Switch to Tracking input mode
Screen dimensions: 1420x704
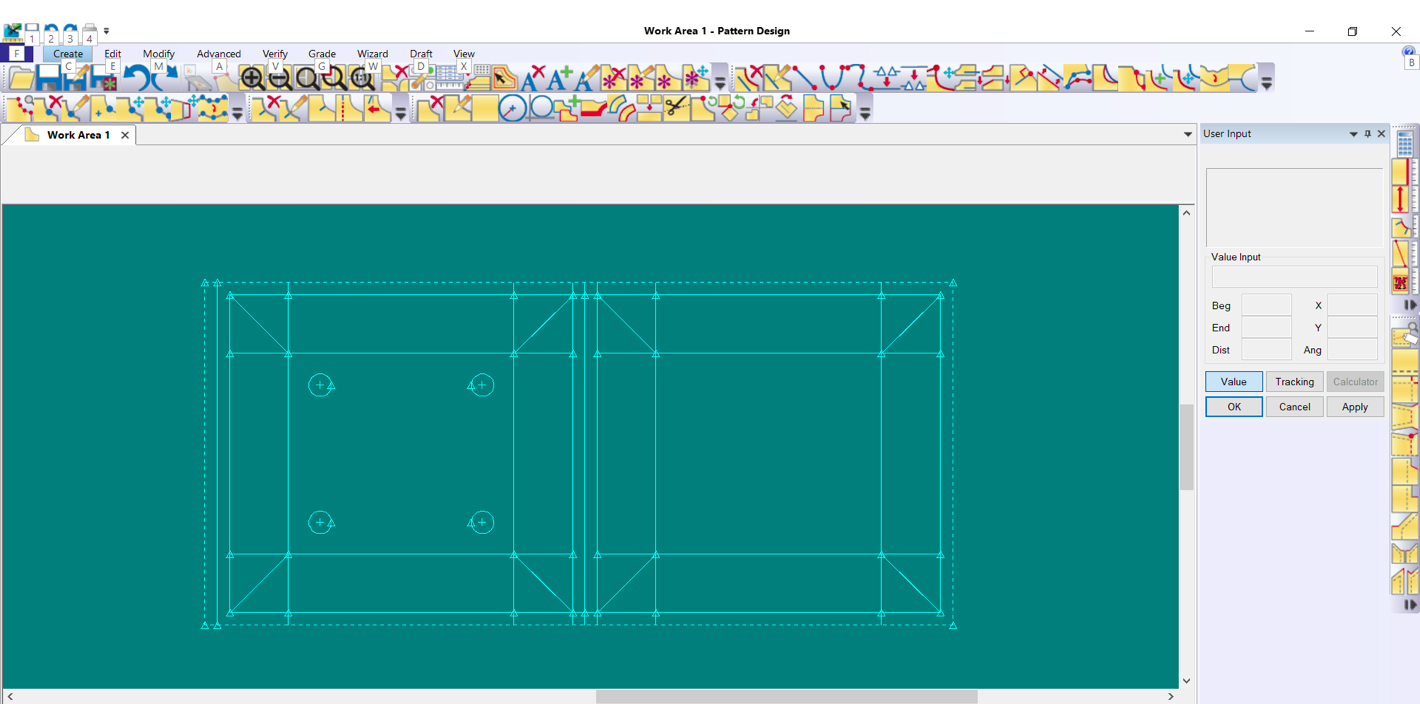click(1294, 382)
